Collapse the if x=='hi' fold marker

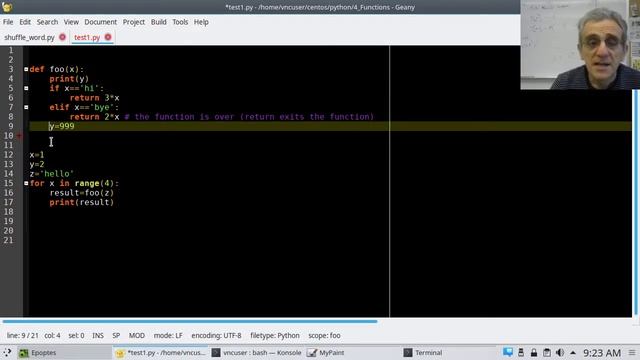26,88
